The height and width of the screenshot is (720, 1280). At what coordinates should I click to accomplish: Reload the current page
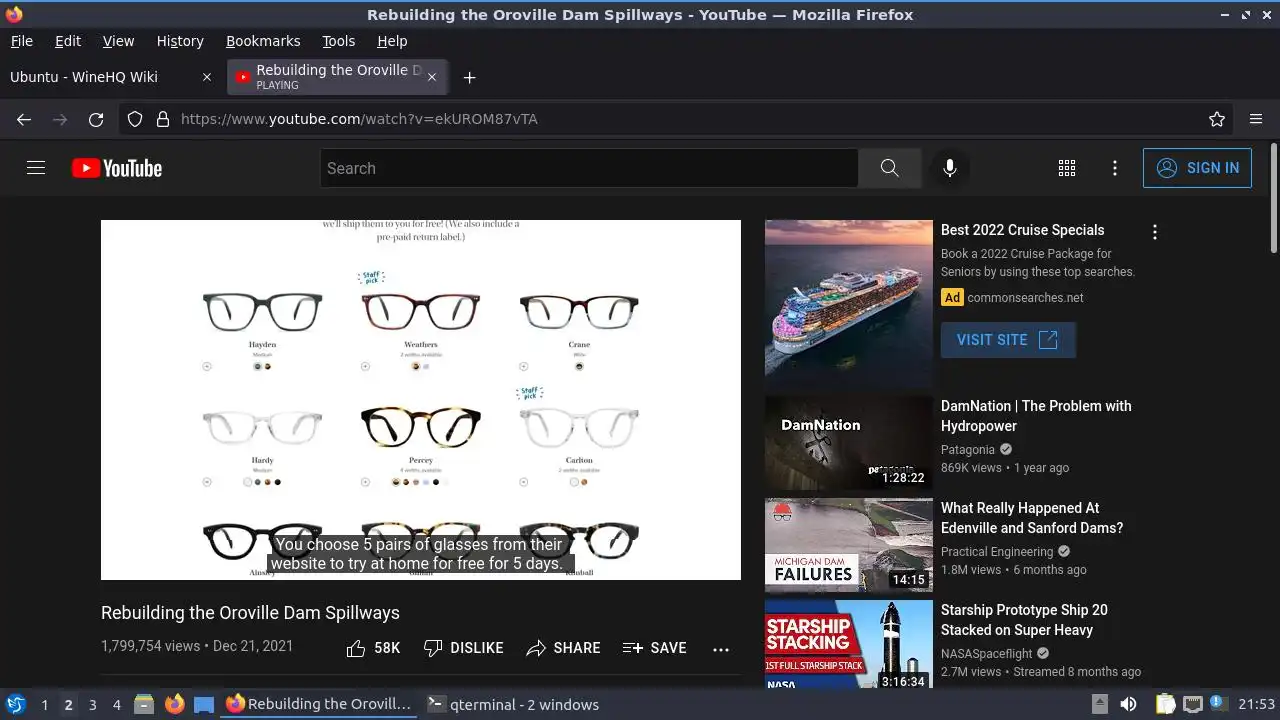coord(96,119)
